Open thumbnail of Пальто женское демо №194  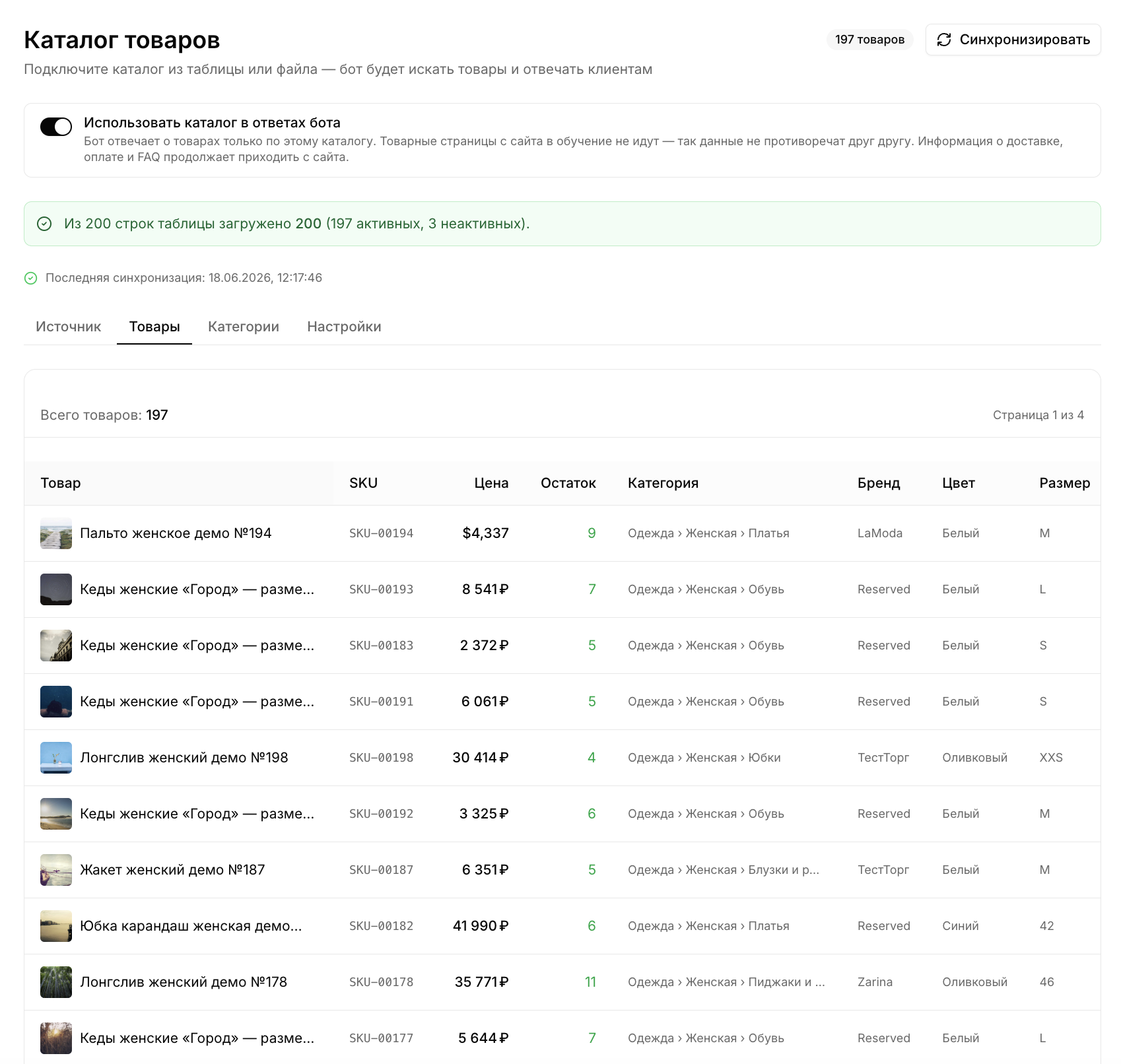56,533
